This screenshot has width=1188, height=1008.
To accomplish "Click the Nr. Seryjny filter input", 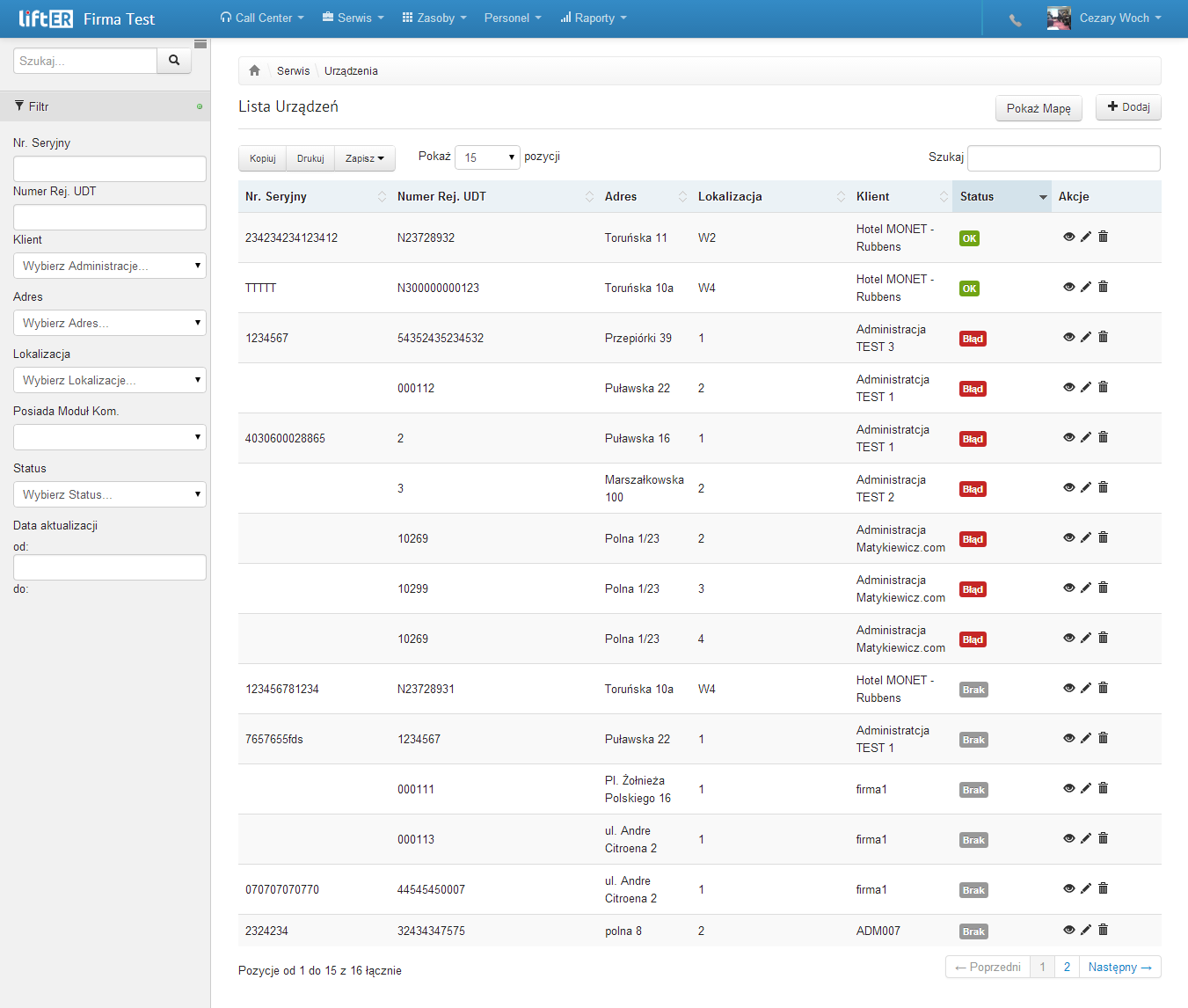I will (110, 169).
